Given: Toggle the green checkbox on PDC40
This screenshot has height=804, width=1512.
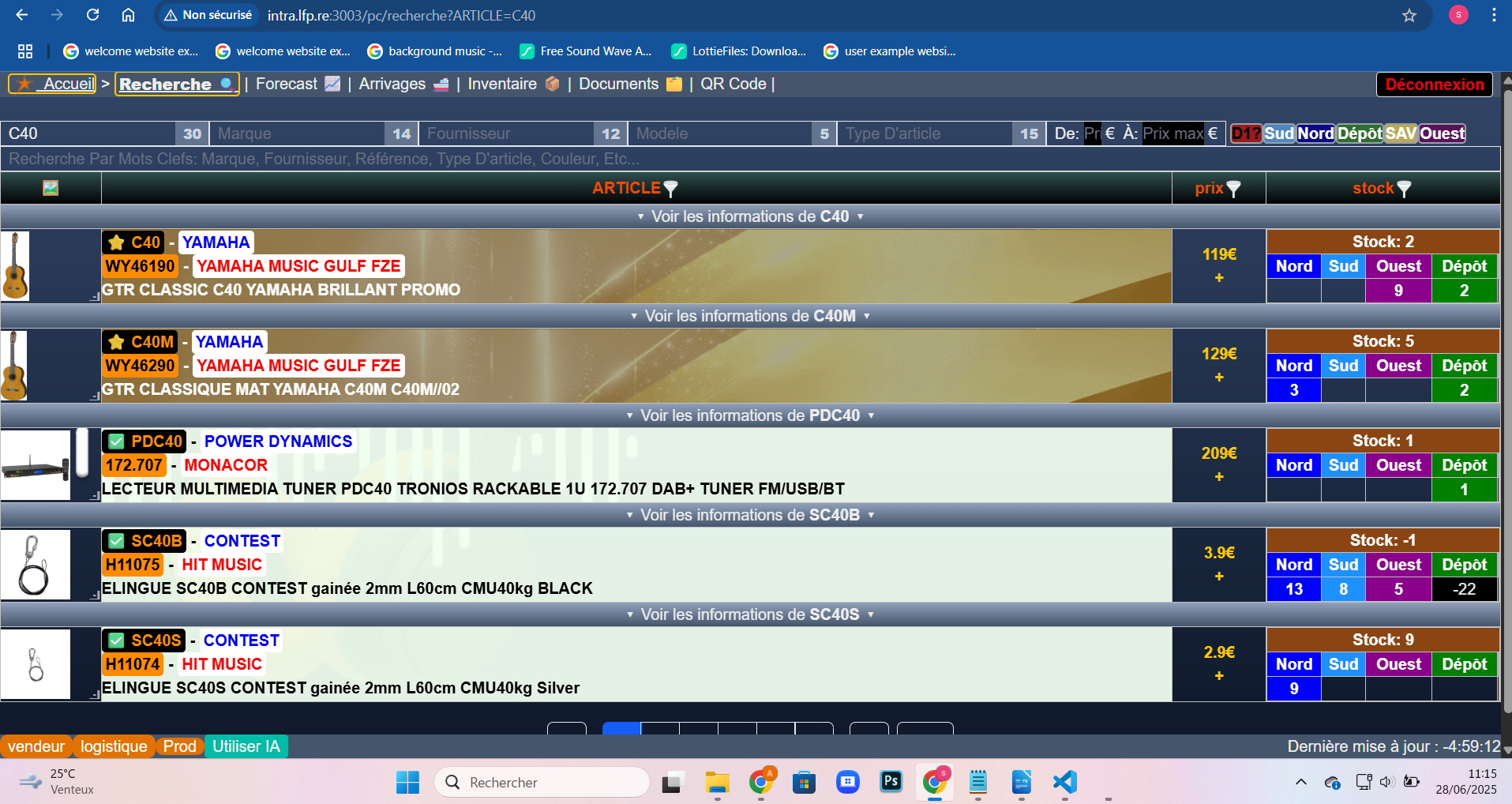Looking at the screenshot, I should [117, 441].
